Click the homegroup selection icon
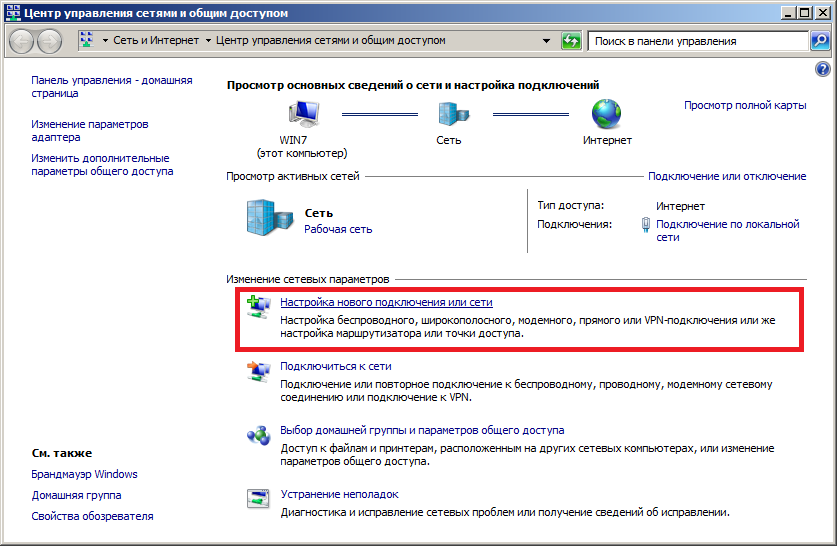 pos(258,436)
